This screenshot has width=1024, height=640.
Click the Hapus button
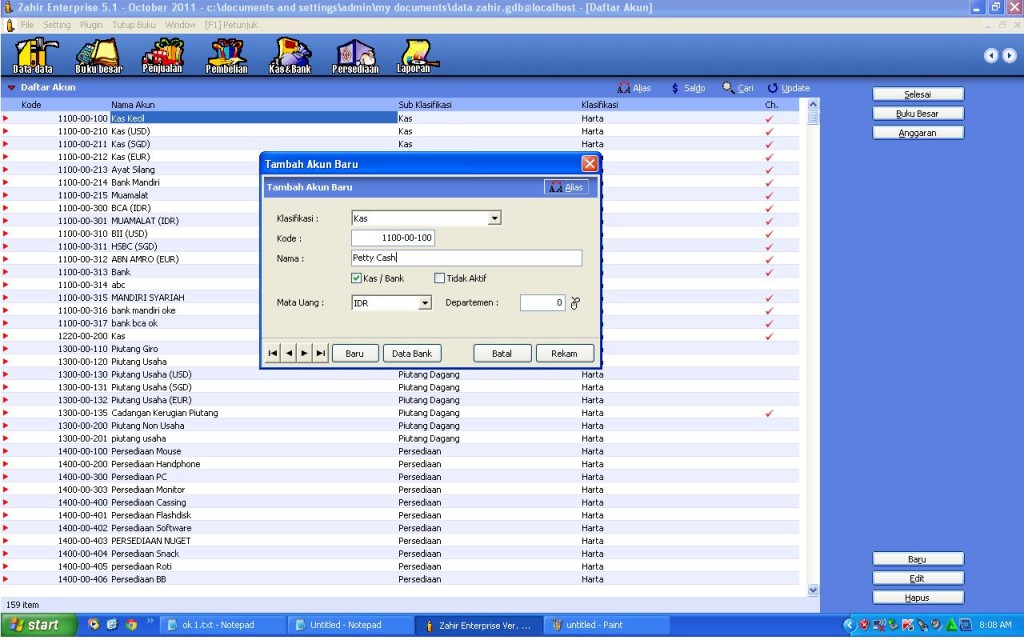click(x=918, y=598)
